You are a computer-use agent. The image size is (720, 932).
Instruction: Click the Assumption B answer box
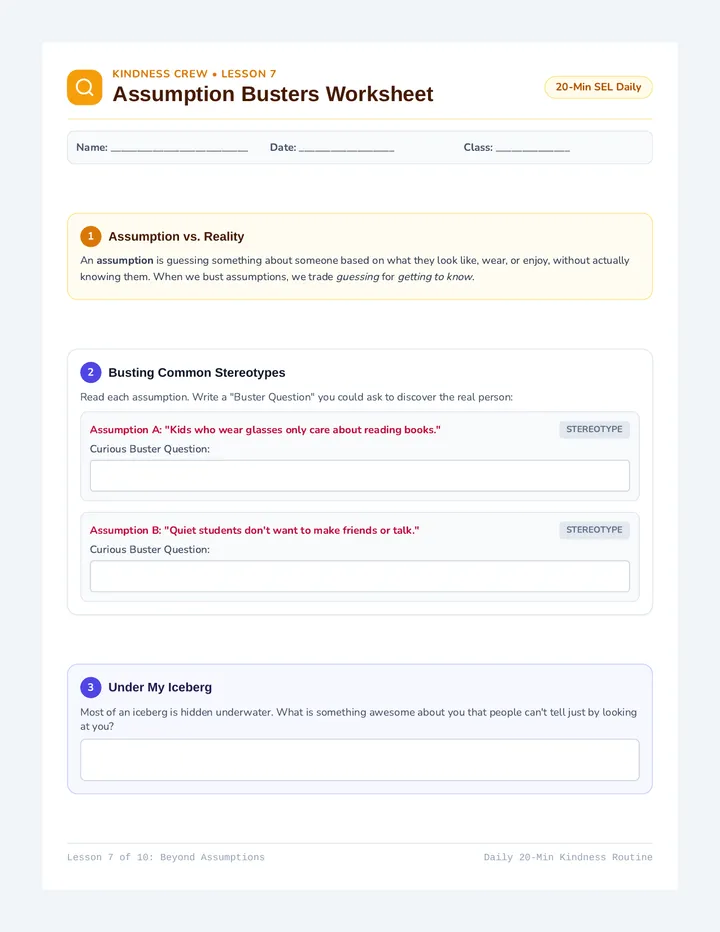[x=360, y=576]
